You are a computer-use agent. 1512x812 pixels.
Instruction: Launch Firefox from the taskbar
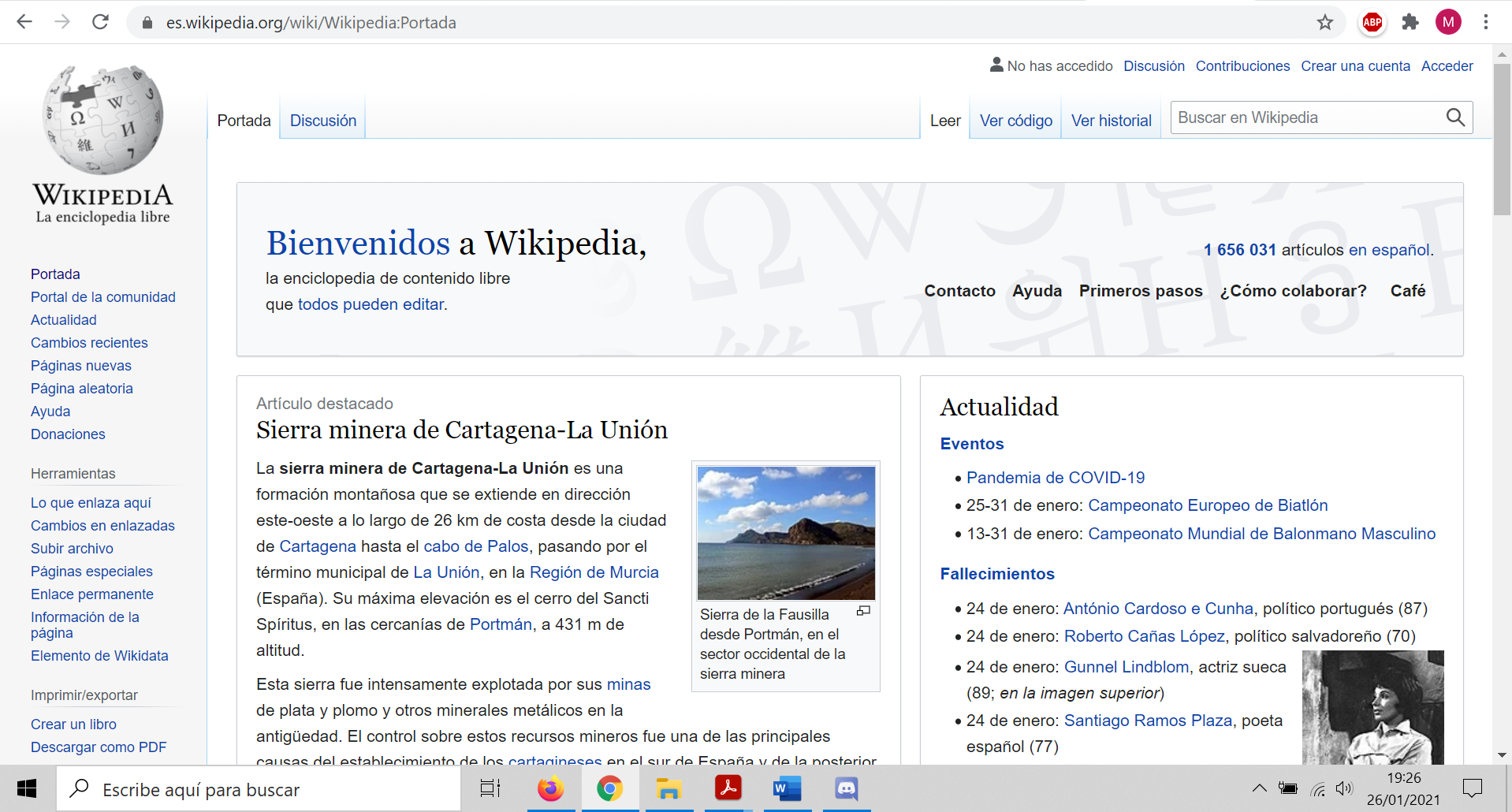(x=550, y=788)
